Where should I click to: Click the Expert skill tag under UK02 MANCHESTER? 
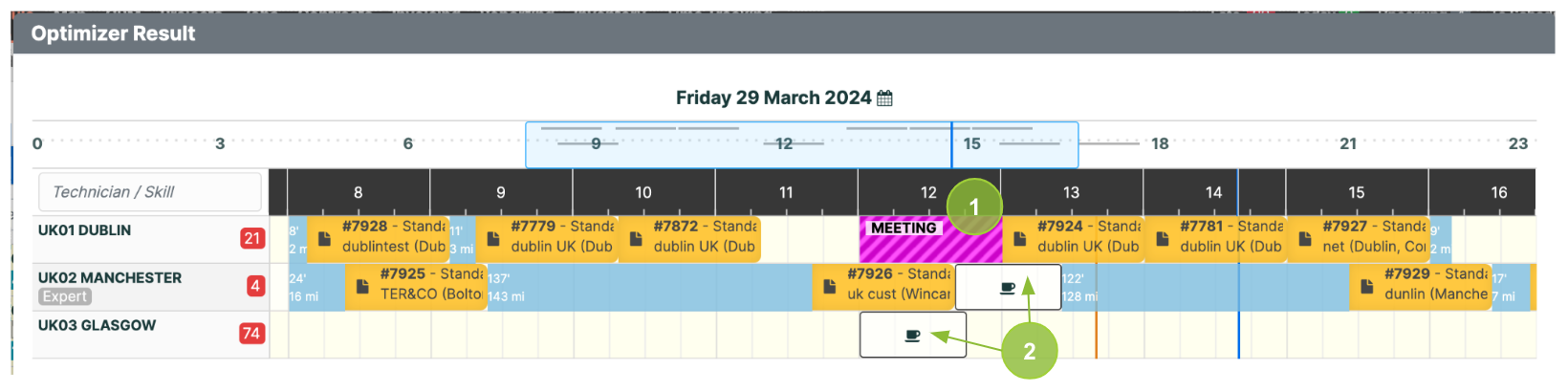(65, 296)
